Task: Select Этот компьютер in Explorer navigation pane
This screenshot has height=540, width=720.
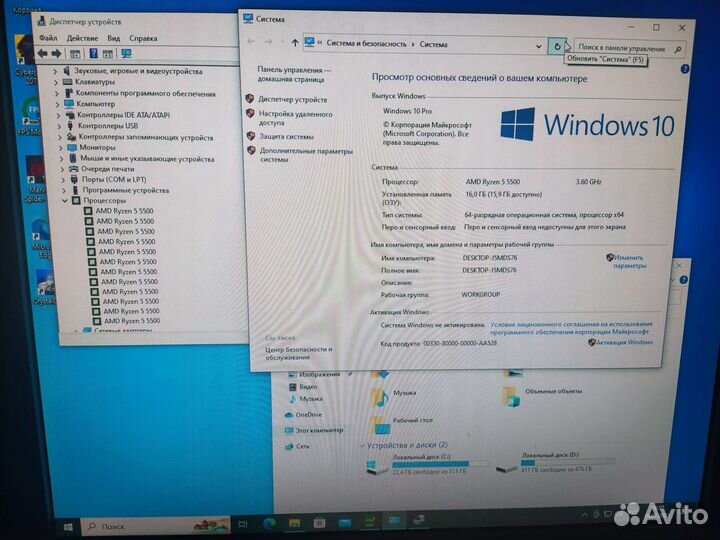Action: [x=319, y=430]
